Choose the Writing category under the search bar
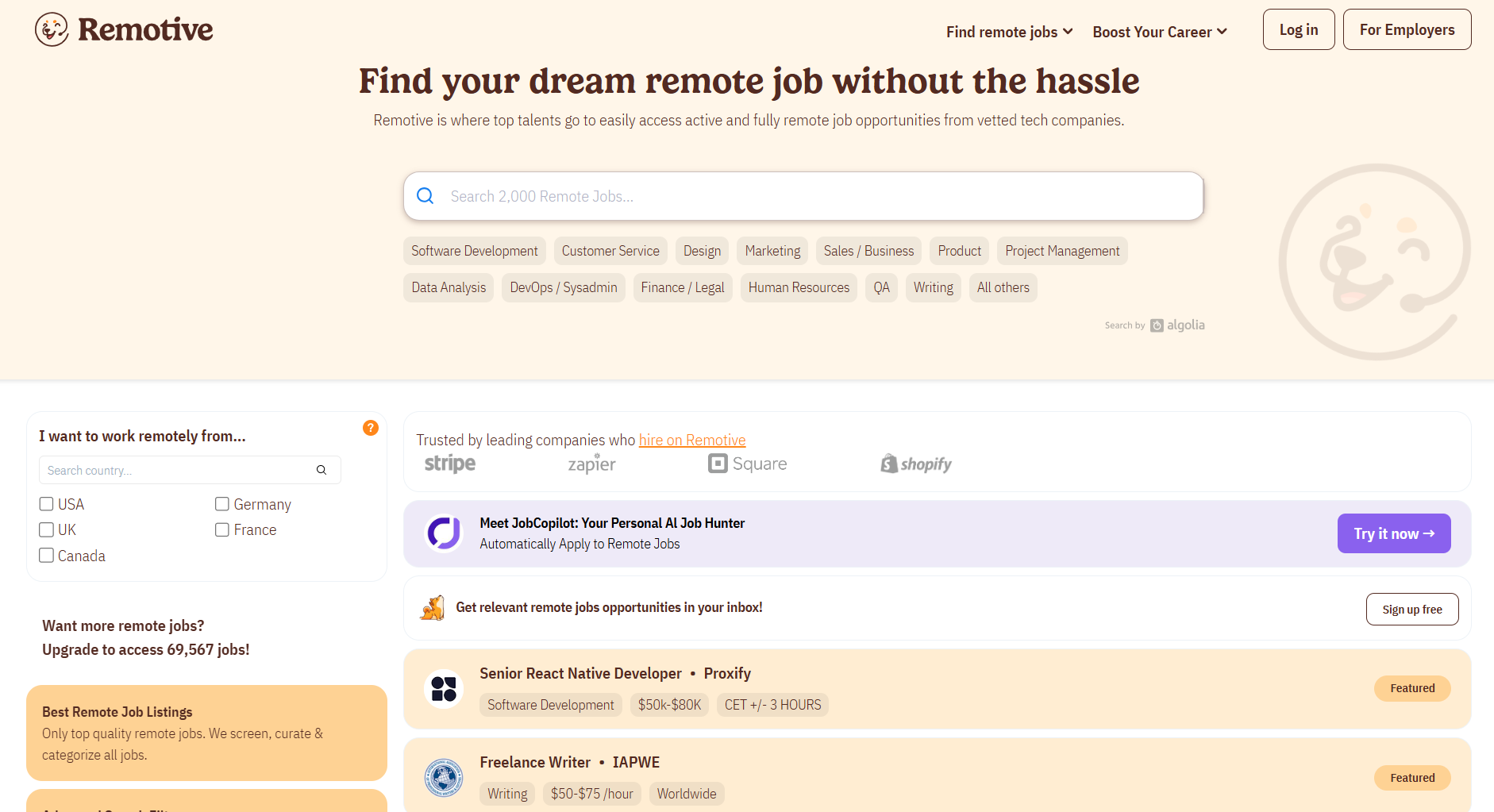The height and width of the screenshot is (812, 1494). [934, 287]
